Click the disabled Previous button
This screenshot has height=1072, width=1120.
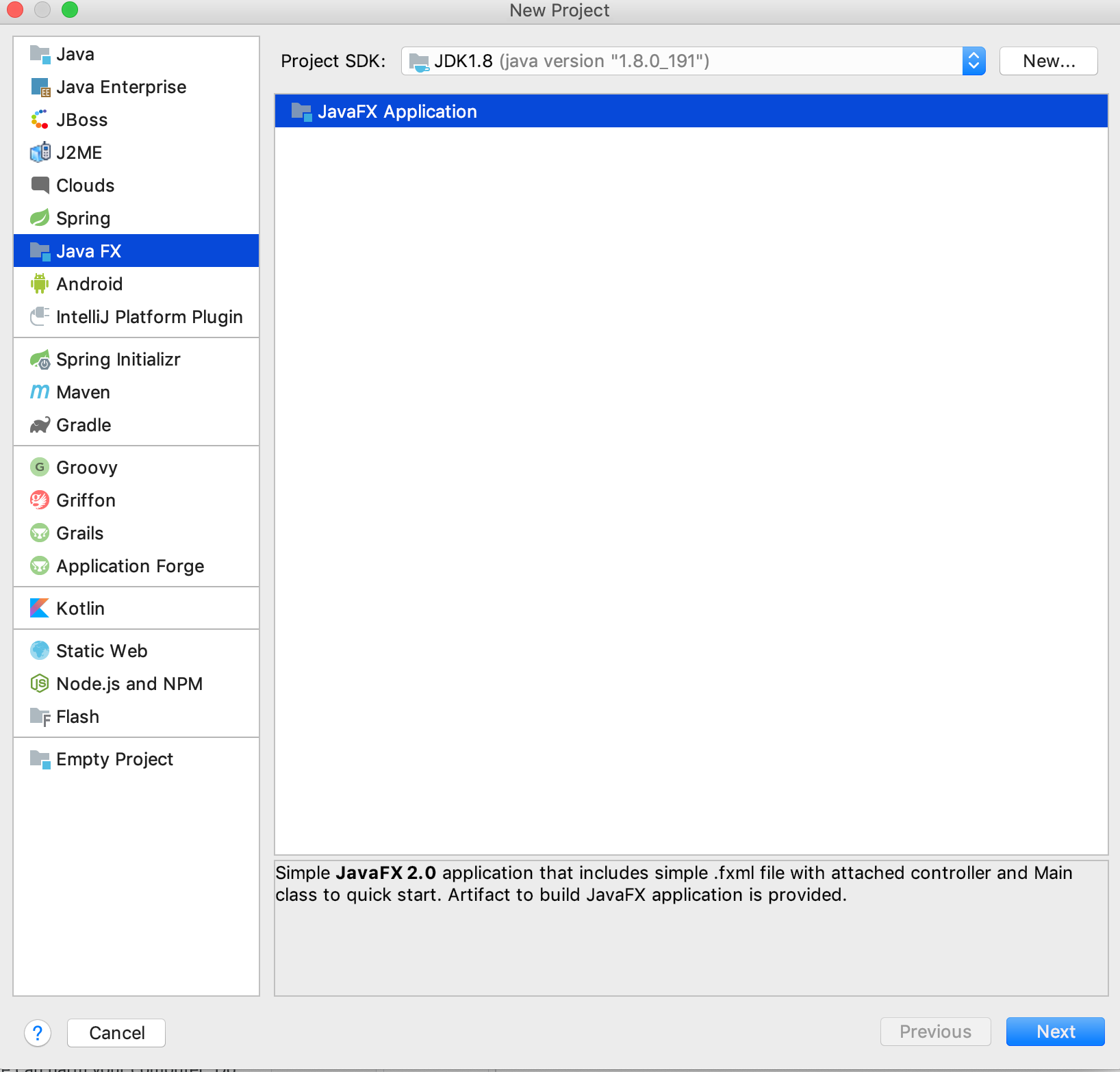tap(935, 1032)
